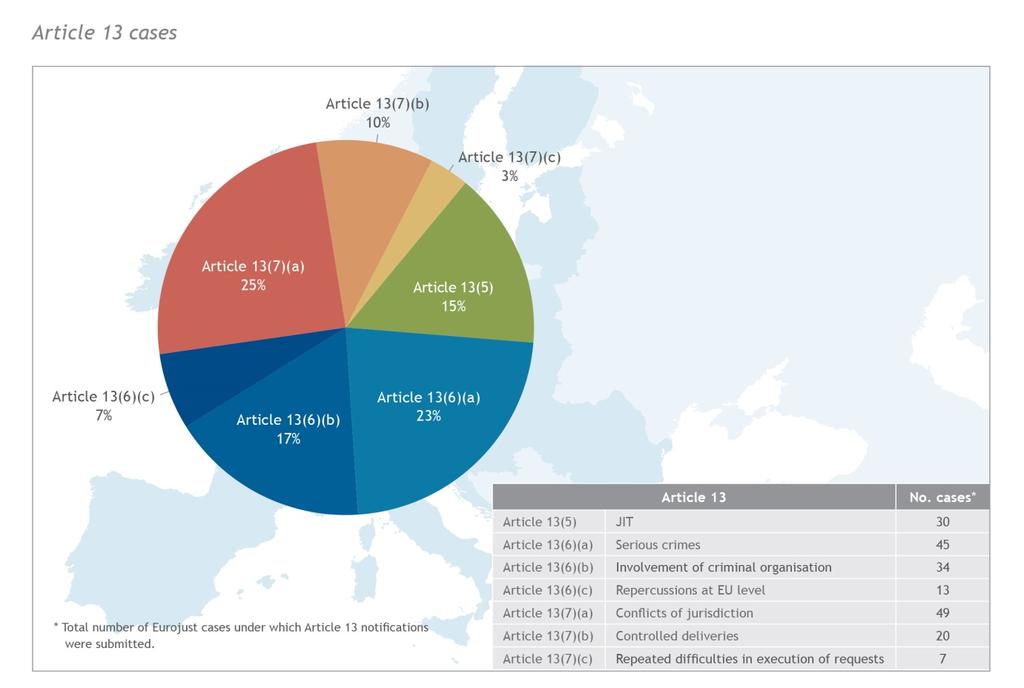Image resolution: width=1024 pixels, height=688 pixels.
Task: Click the 'Article 13(7)(b)' label above pie
Action: (377, 104)
